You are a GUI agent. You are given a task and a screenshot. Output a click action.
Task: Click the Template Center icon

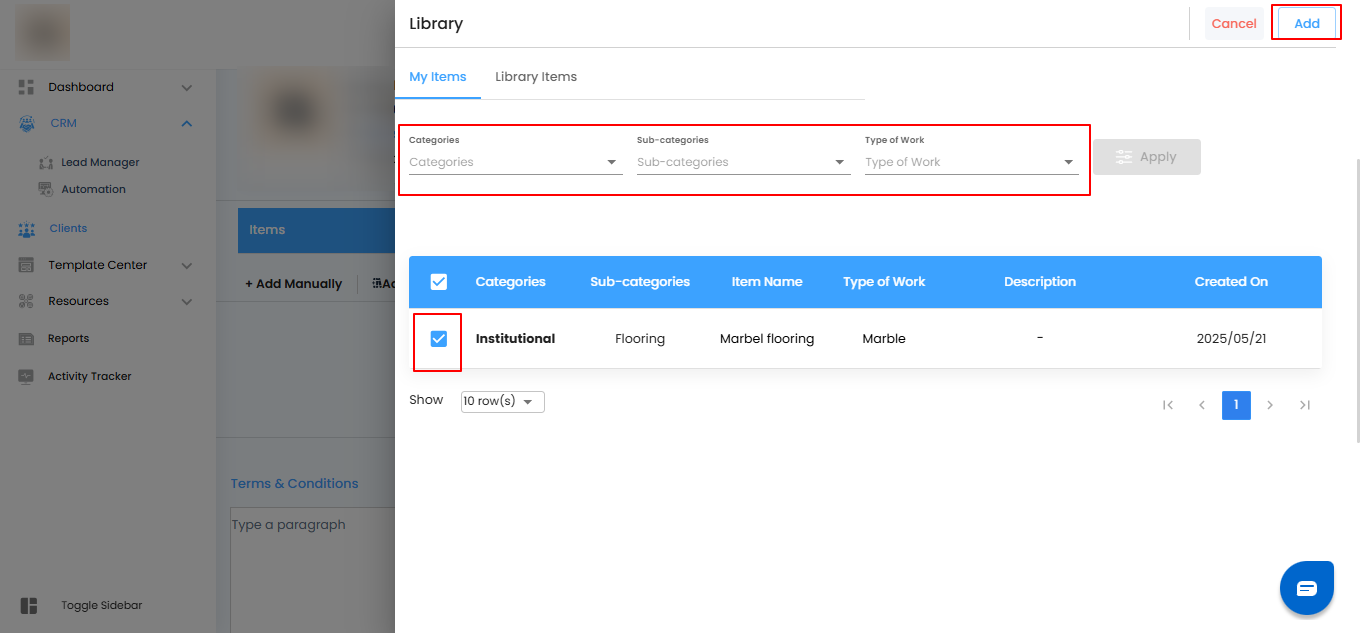point(27,265)
